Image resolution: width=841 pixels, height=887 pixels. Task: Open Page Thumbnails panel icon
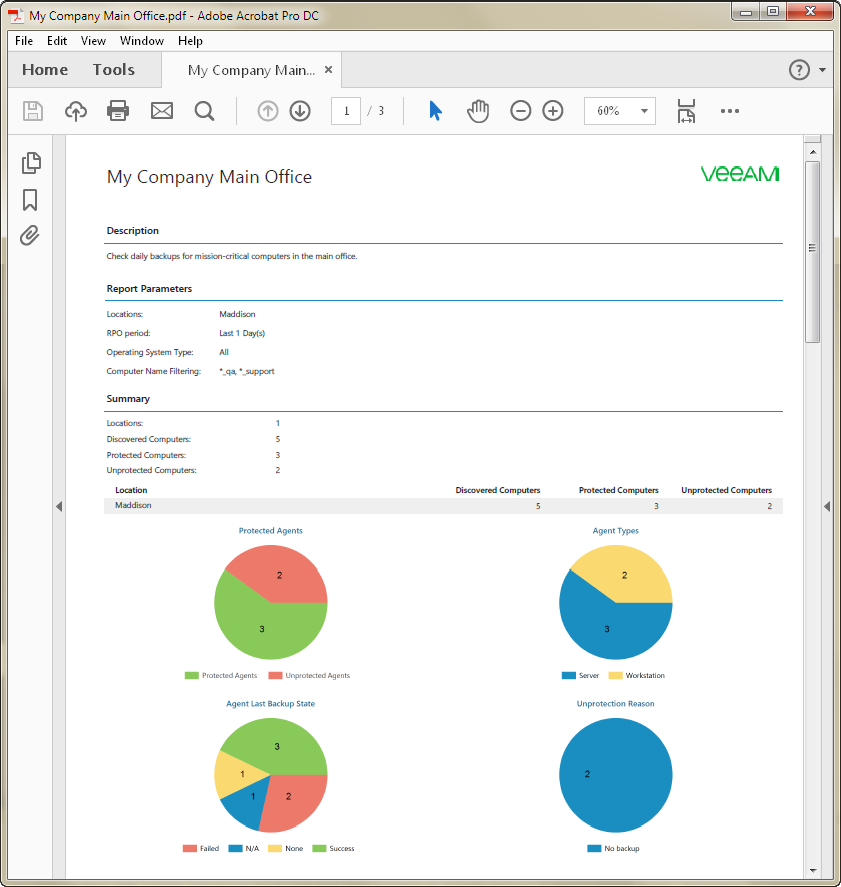click(x=31, y=163)
